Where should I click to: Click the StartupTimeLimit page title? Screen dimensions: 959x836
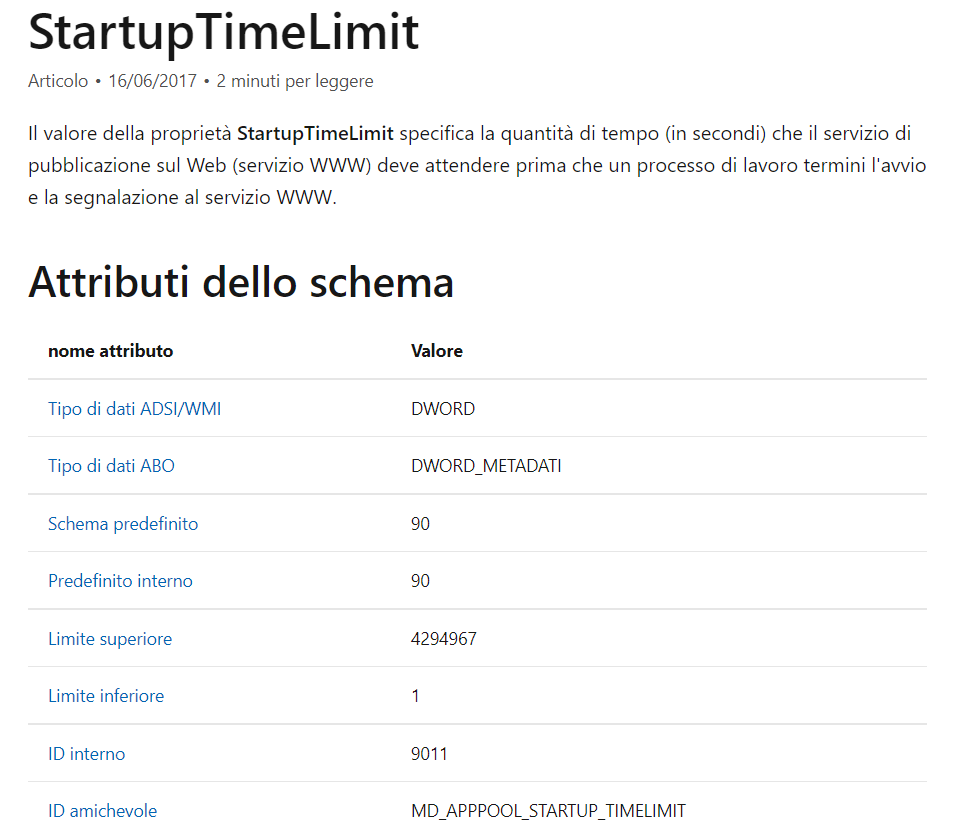tap(224, 32)
